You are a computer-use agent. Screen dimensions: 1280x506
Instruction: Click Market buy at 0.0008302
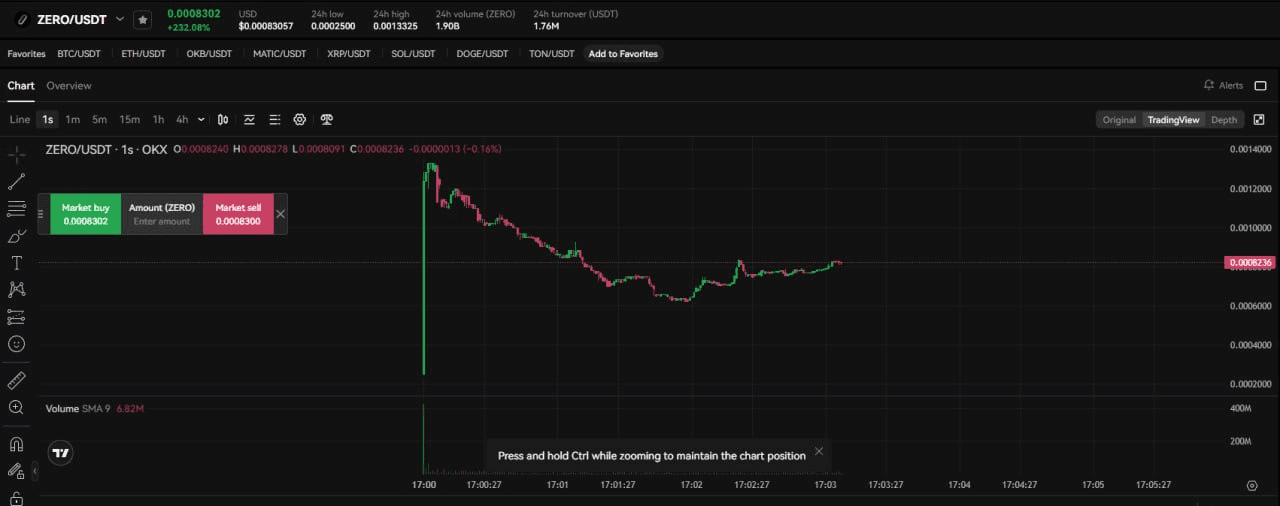click(85, 214)
